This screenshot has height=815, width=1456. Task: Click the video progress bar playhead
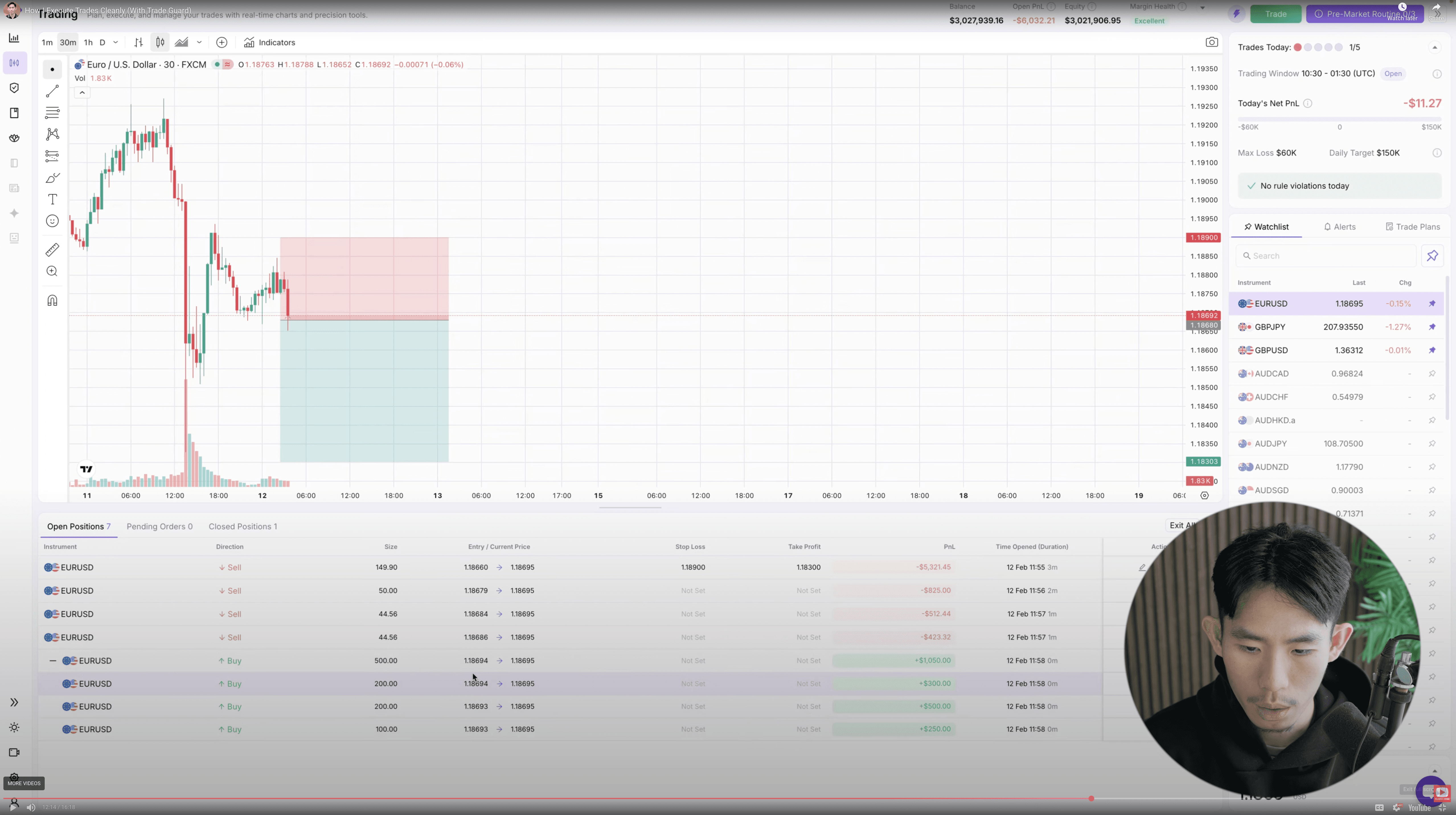coord(1091,798)
